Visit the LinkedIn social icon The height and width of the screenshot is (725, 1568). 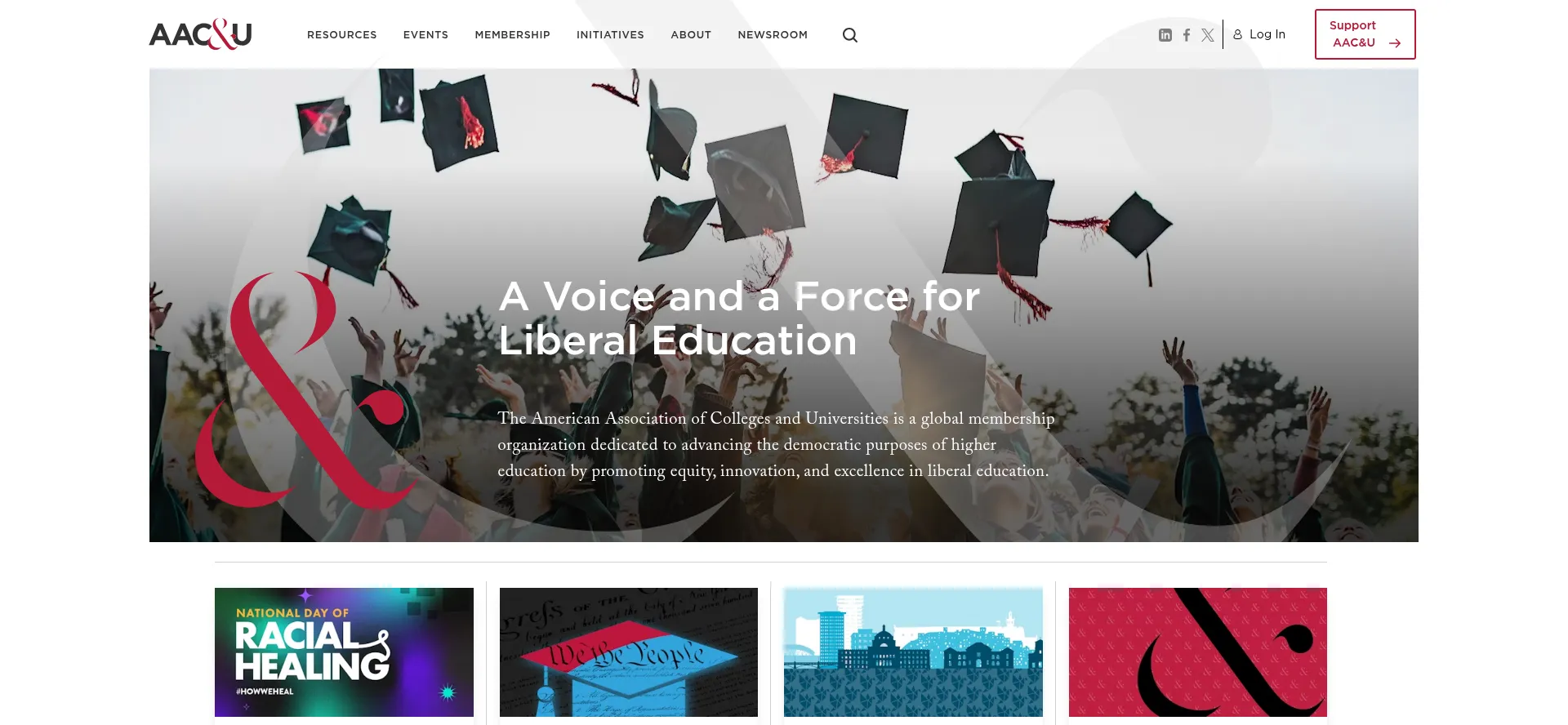pos(1165,35)
